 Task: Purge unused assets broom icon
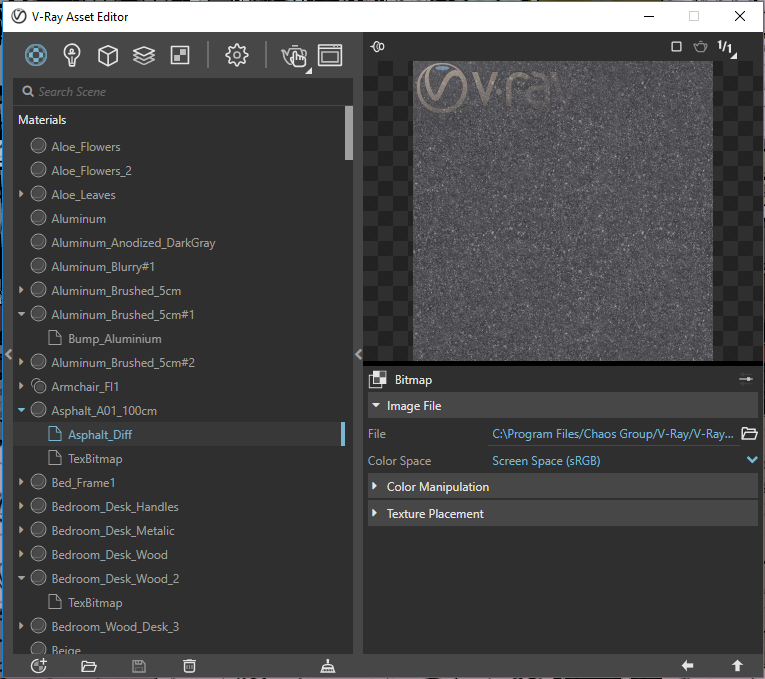point(327,666)
